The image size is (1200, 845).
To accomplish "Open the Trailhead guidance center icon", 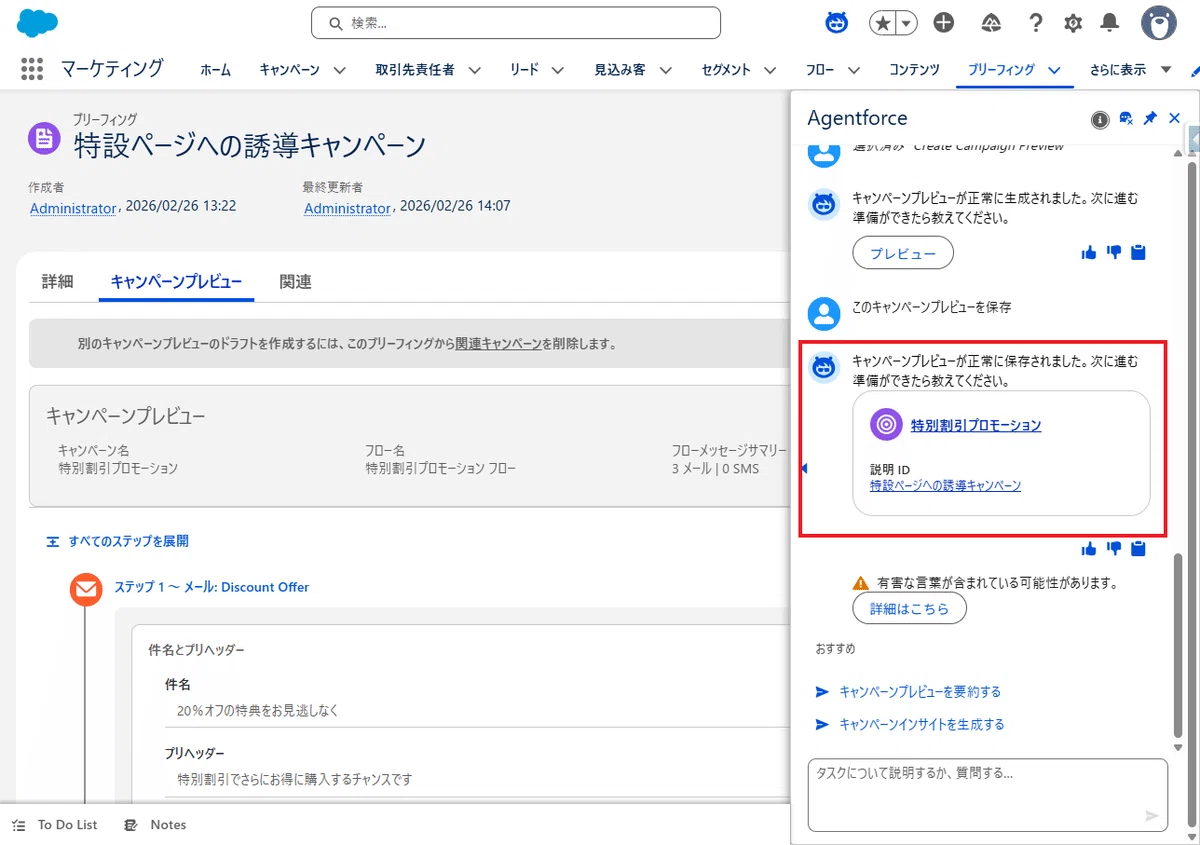I will click(x=991, y=23).
